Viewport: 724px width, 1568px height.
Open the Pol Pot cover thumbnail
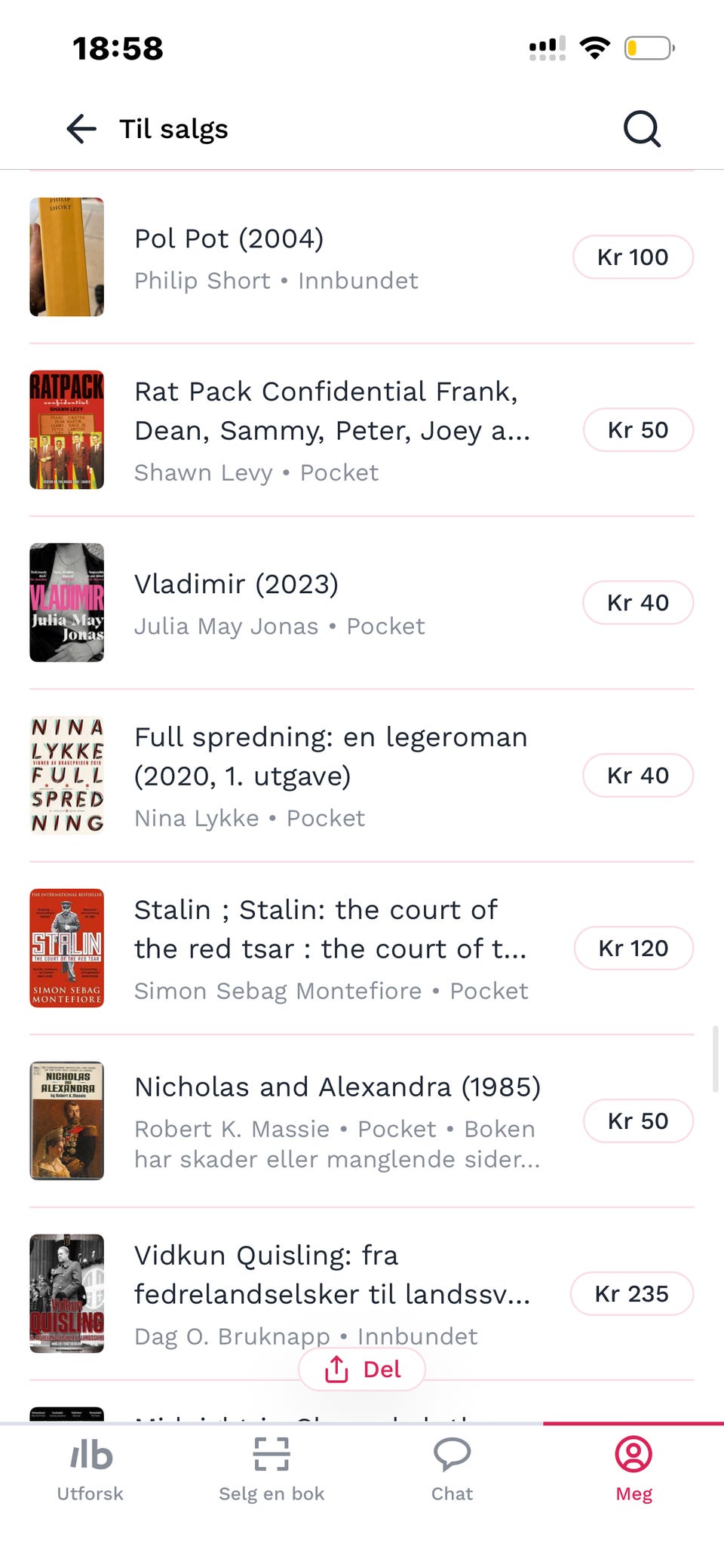[67, 257]
